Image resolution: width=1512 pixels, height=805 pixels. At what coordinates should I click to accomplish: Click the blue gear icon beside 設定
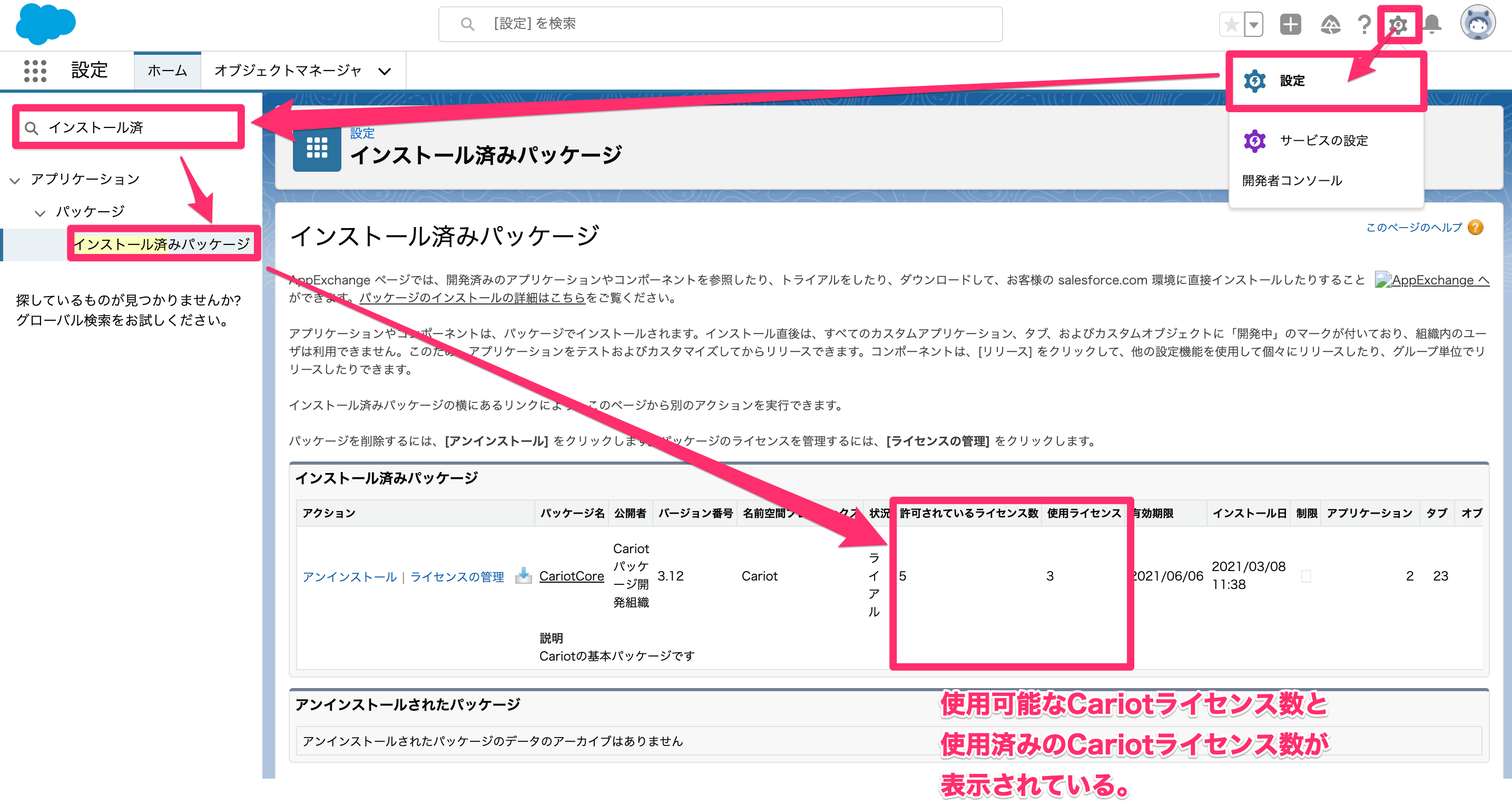point(1255,81)
